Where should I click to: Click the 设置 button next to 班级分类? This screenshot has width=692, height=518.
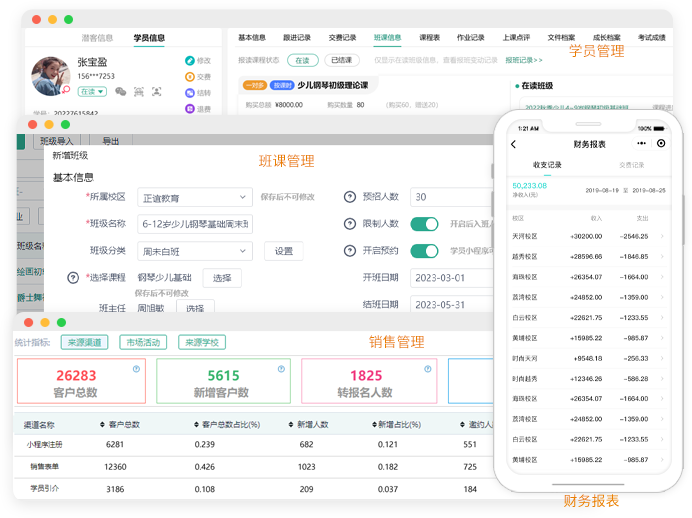284,251
